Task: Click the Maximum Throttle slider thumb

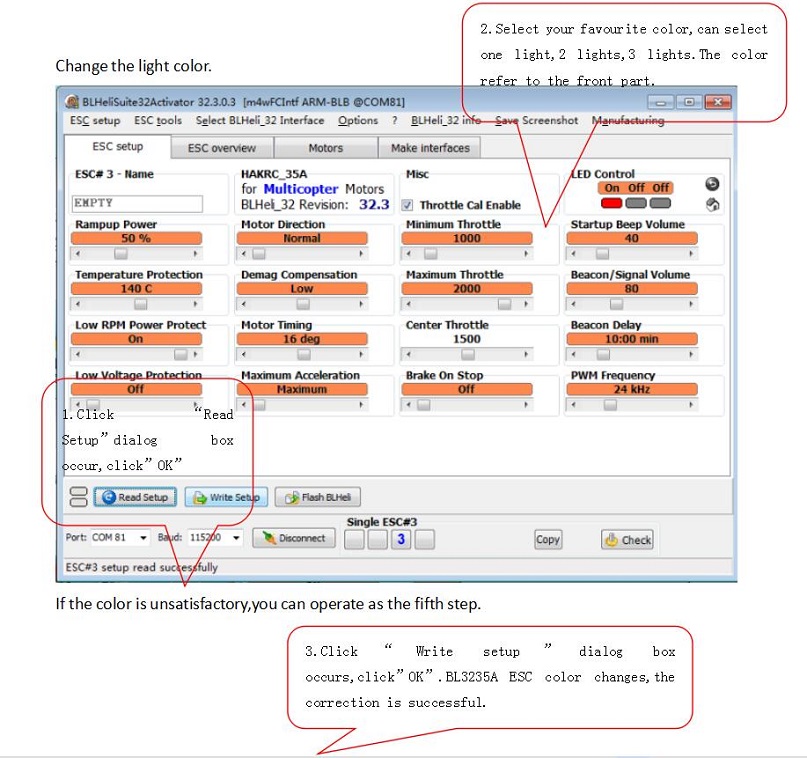Action: click(504, 304)
